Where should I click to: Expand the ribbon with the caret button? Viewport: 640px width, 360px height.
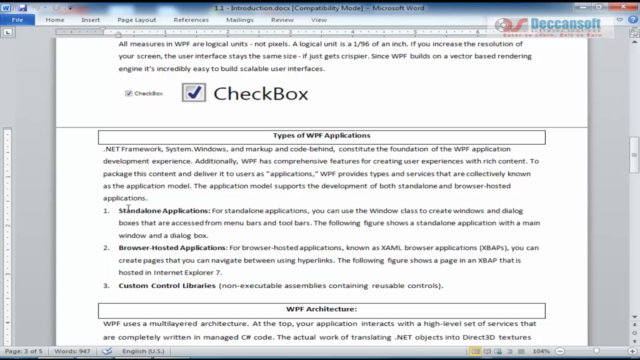point(620,20)
